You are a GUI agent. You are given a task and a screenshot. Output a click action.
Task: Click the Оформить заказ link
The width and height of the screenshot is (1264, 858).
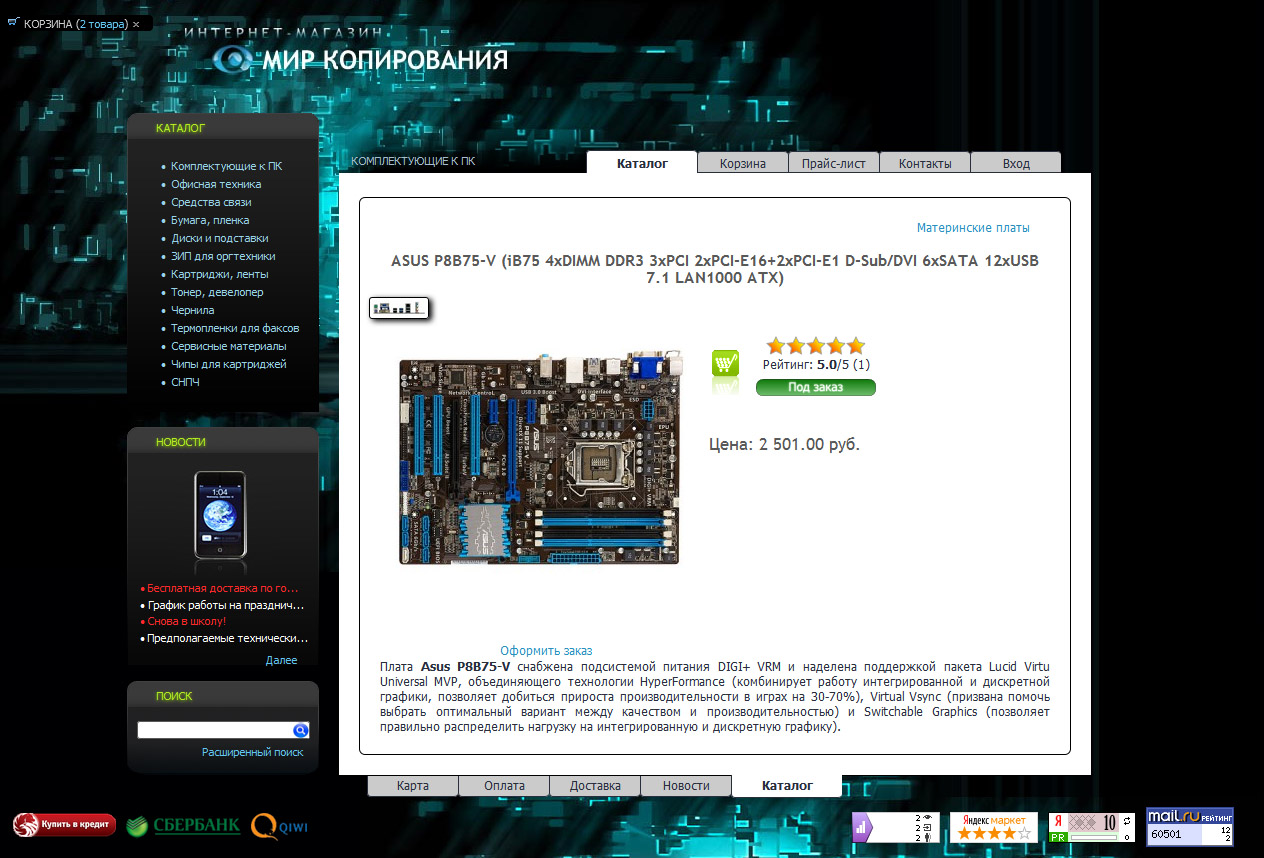(x=546, y=651)
